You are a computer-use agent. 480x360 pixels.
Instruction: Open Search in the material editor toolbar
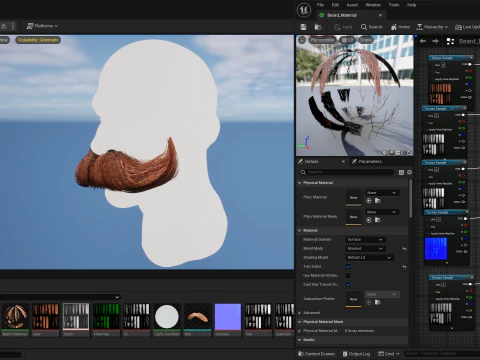click(372, 27)
